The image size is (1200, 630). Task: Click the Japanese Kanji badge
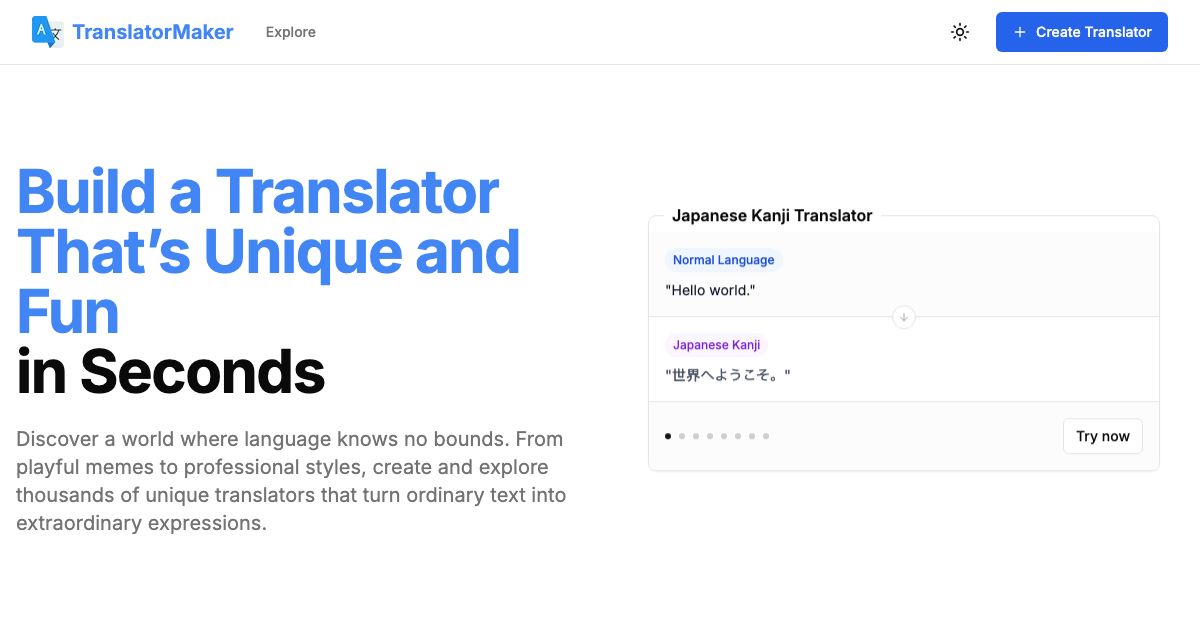click(716, 344)
